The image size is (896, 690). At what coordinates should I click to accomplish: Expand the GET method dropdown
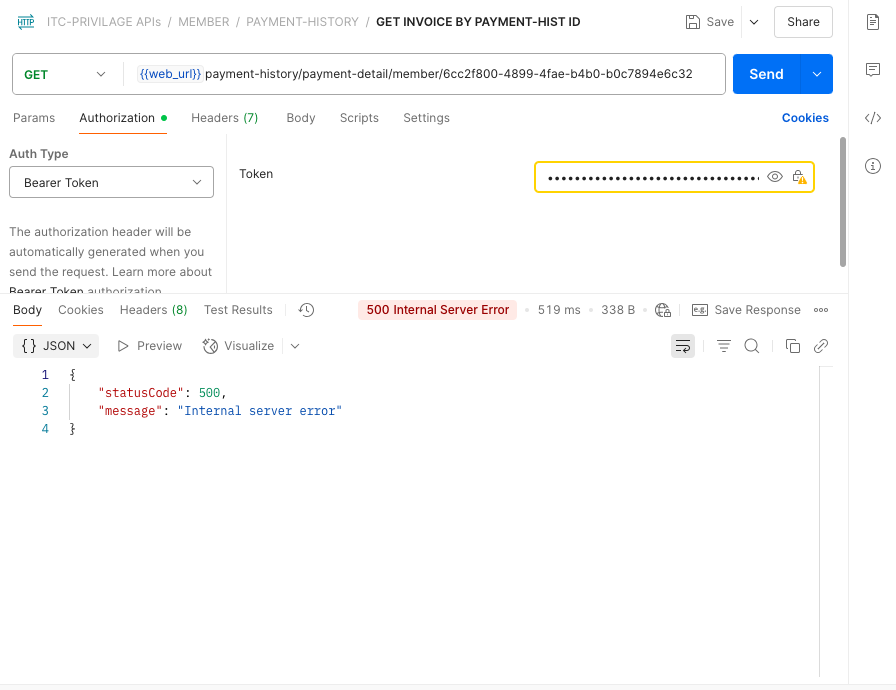point(65,74)
